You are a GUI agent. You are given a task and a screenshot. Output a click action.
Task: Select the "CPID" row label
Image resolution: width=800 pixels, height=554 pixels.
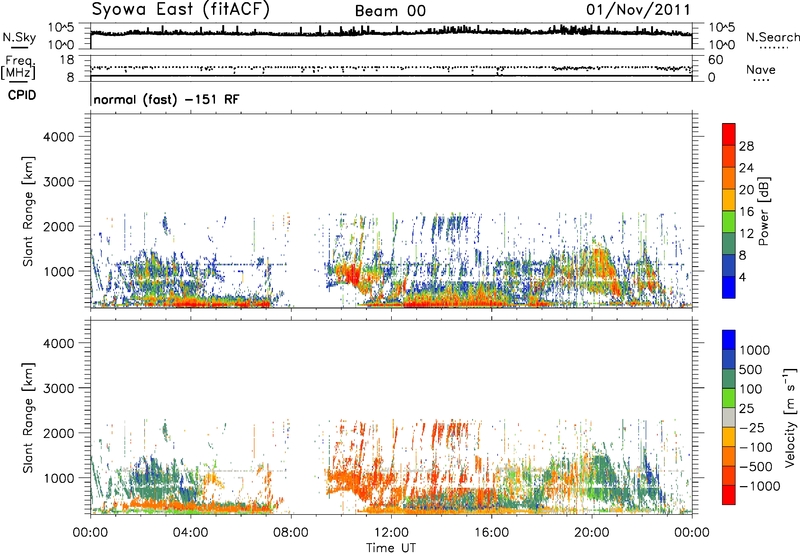[22, 95]
